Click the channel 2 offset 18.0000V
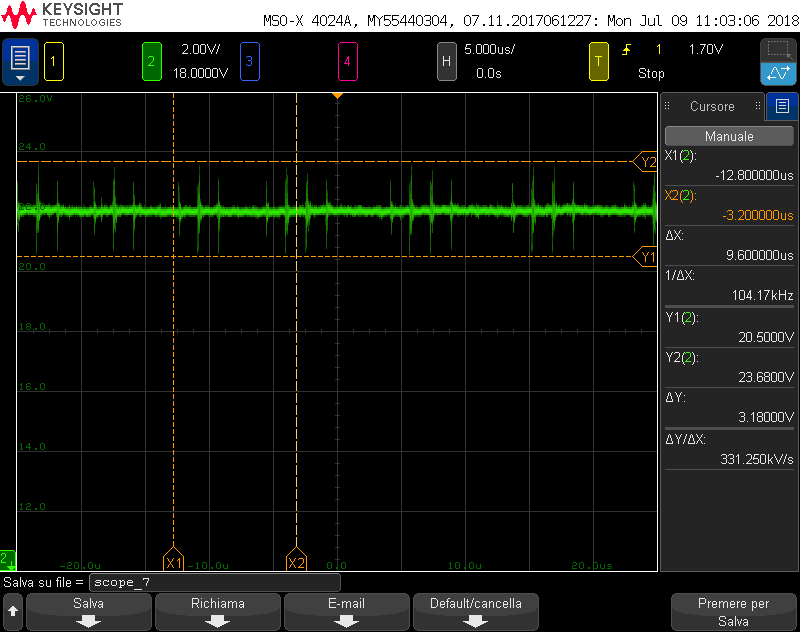 200,73
